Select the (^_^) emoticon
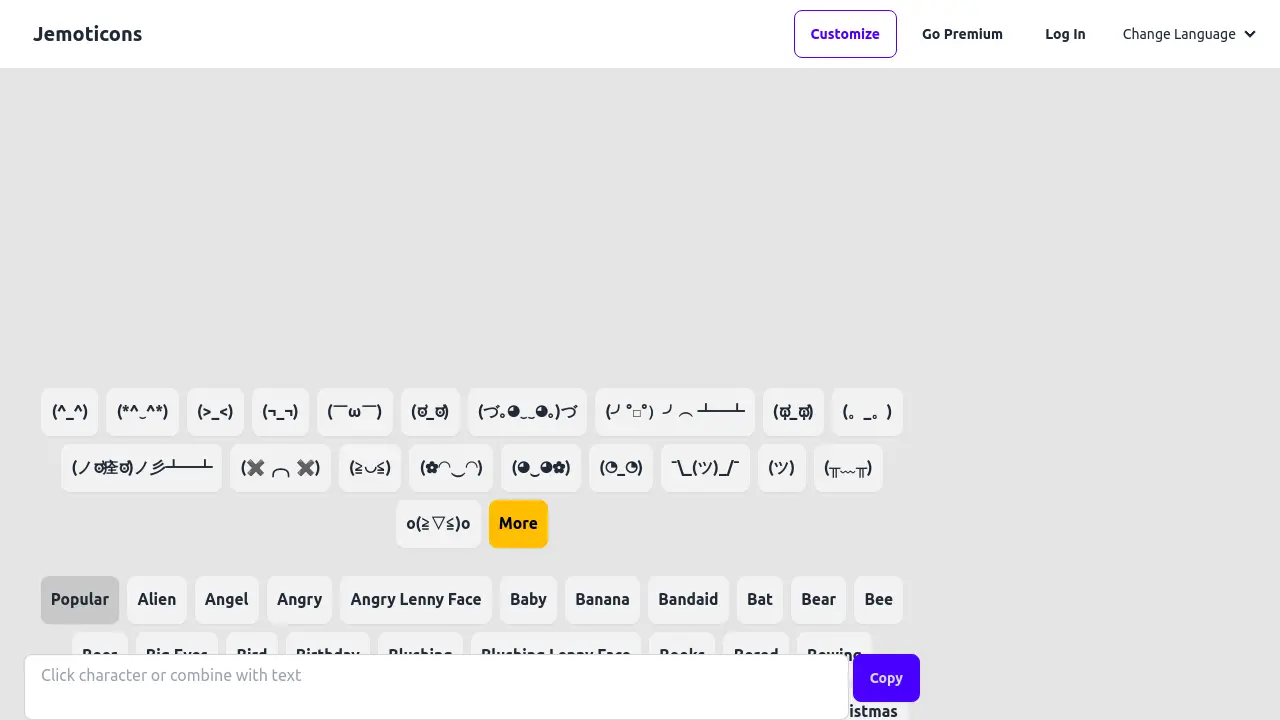 tap(70, 412)
